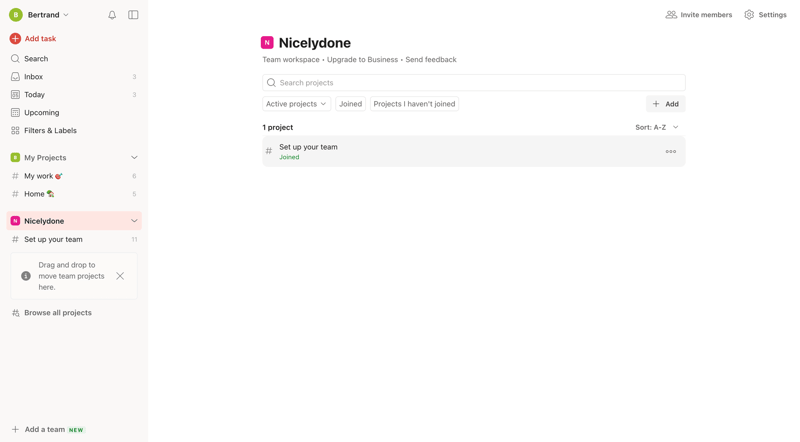Click the Upcoming calendar icon
The height and width of the screenshot is (442, 800).
15,112
